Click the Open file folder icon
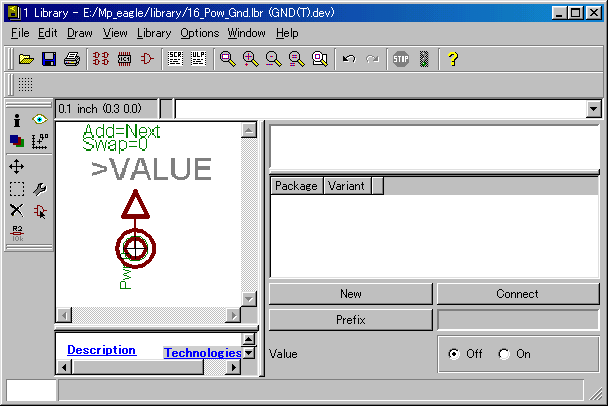Viewport: 608px width, 406px height. (x=26, y=59)
